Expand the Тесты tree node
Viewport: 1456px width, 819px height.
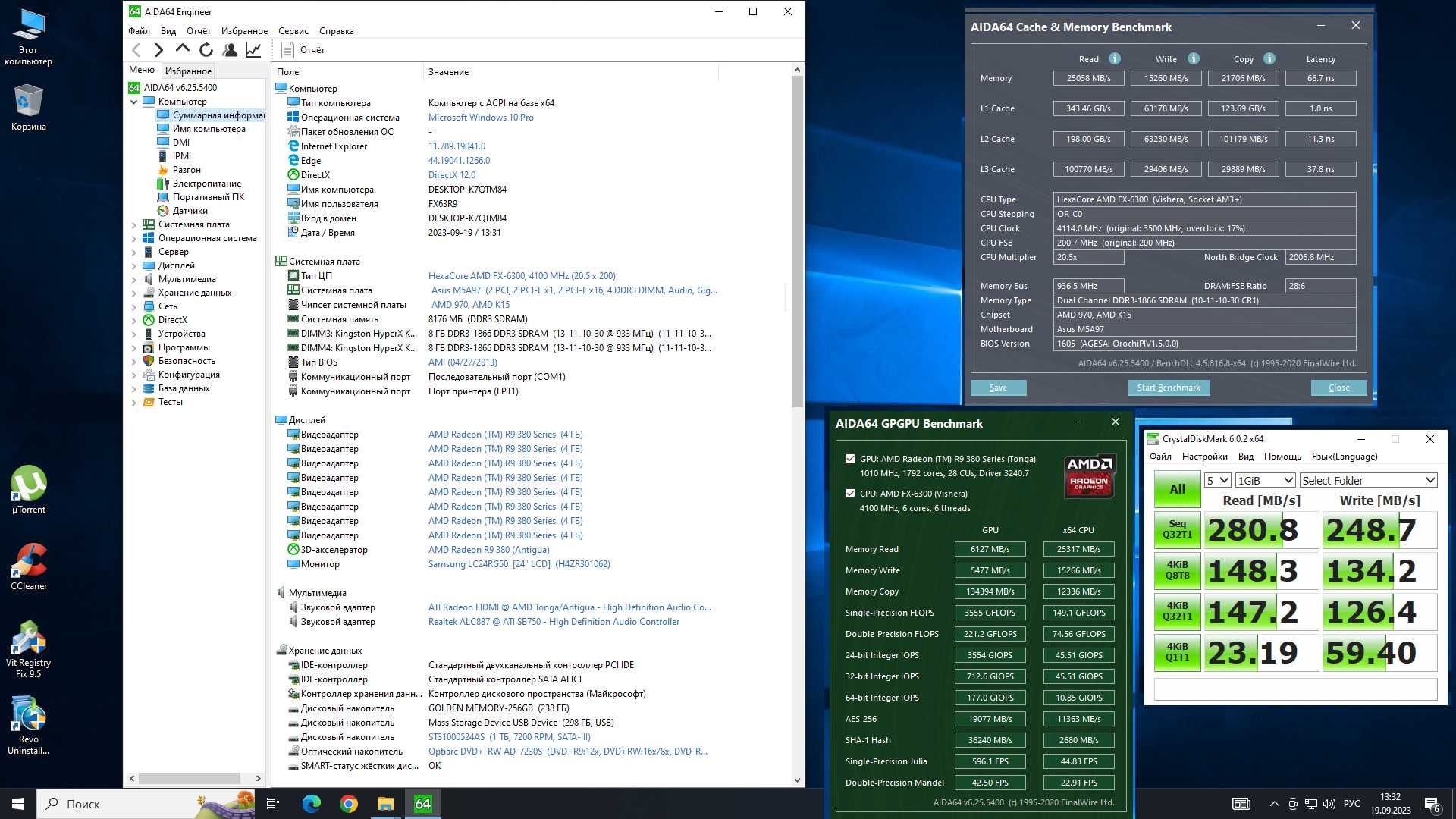(x=134, y=402)
